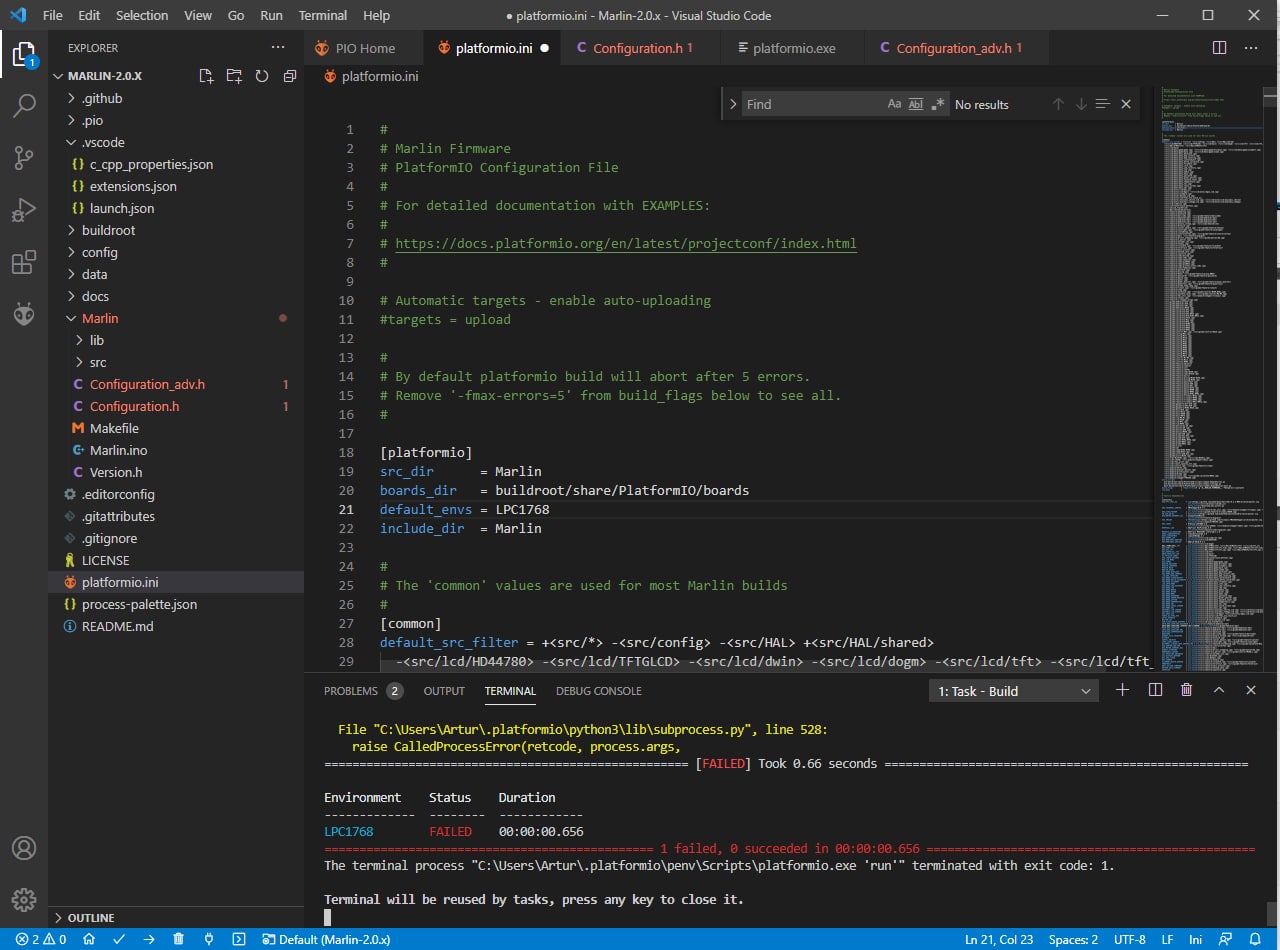The image size is (1280, 950).
Task: Close the Find widget
Action: (1126, 104)
